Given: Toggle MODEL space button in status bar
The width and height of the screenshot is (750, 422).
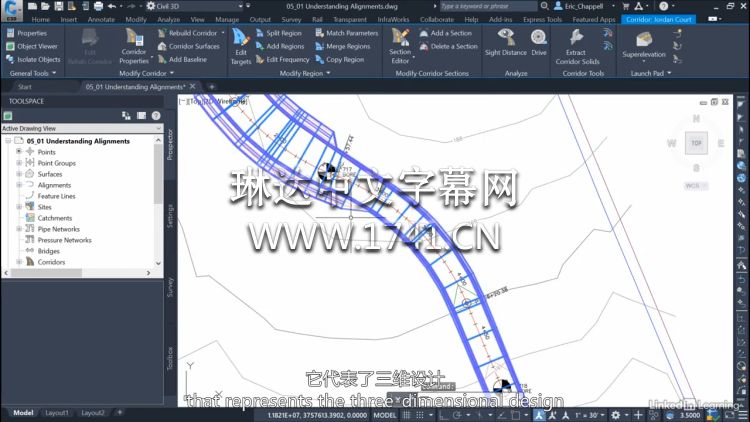Looking at the screenshot, I should 385,415.
